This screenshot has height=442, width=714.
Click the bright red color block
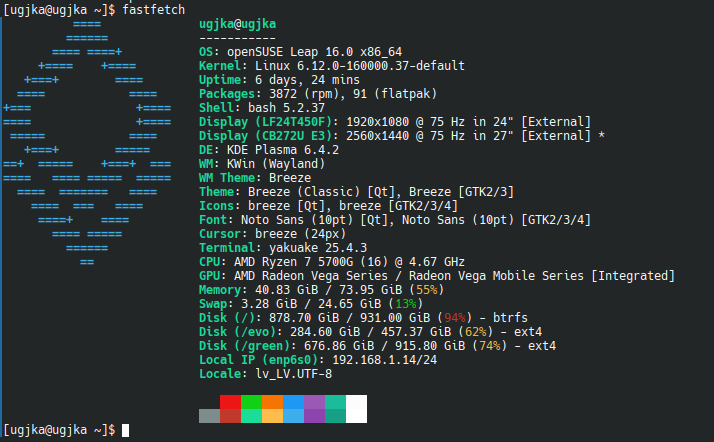(x=230, y=402)
